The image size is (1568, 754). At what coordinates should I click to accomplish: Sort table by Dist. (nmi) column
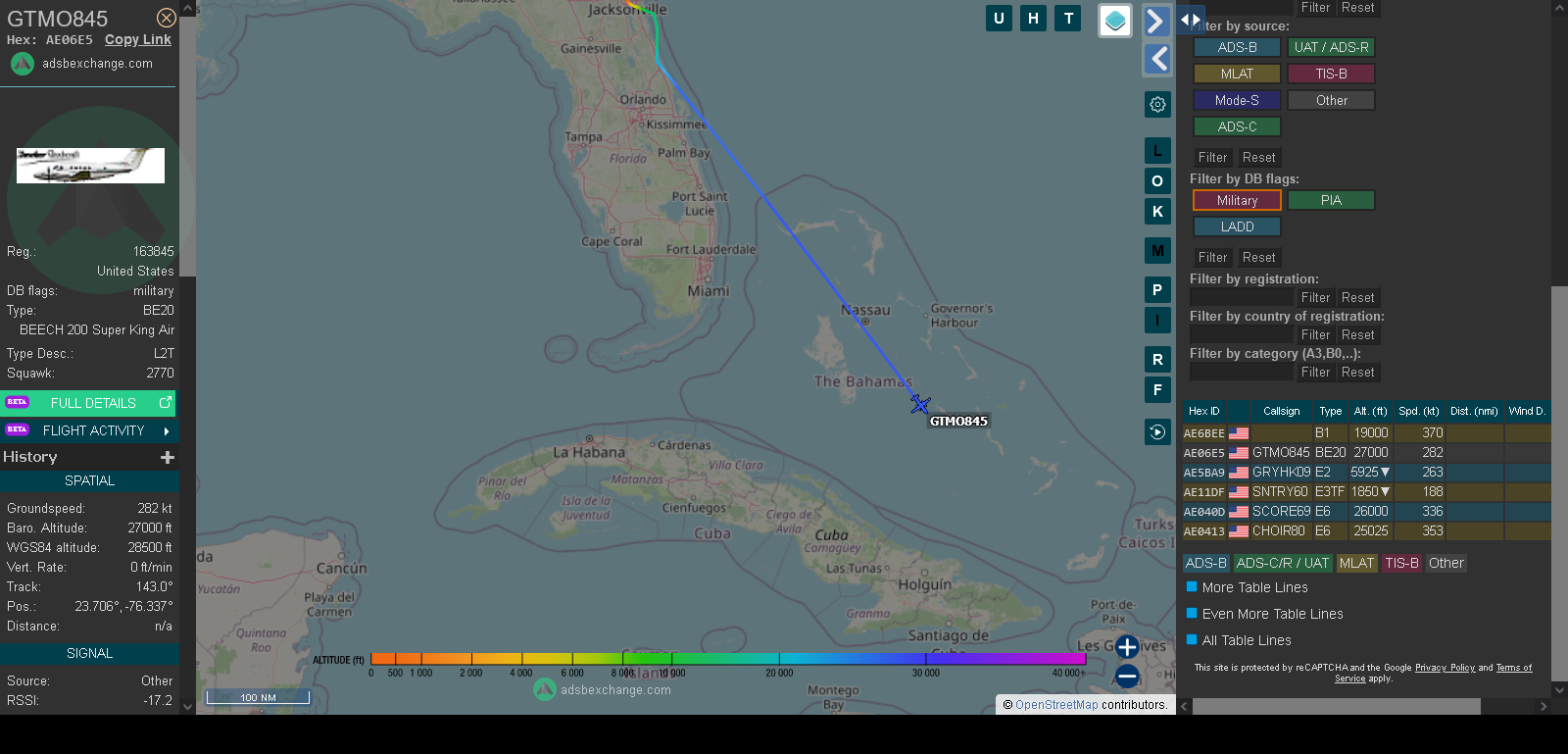click(1474, 412)
